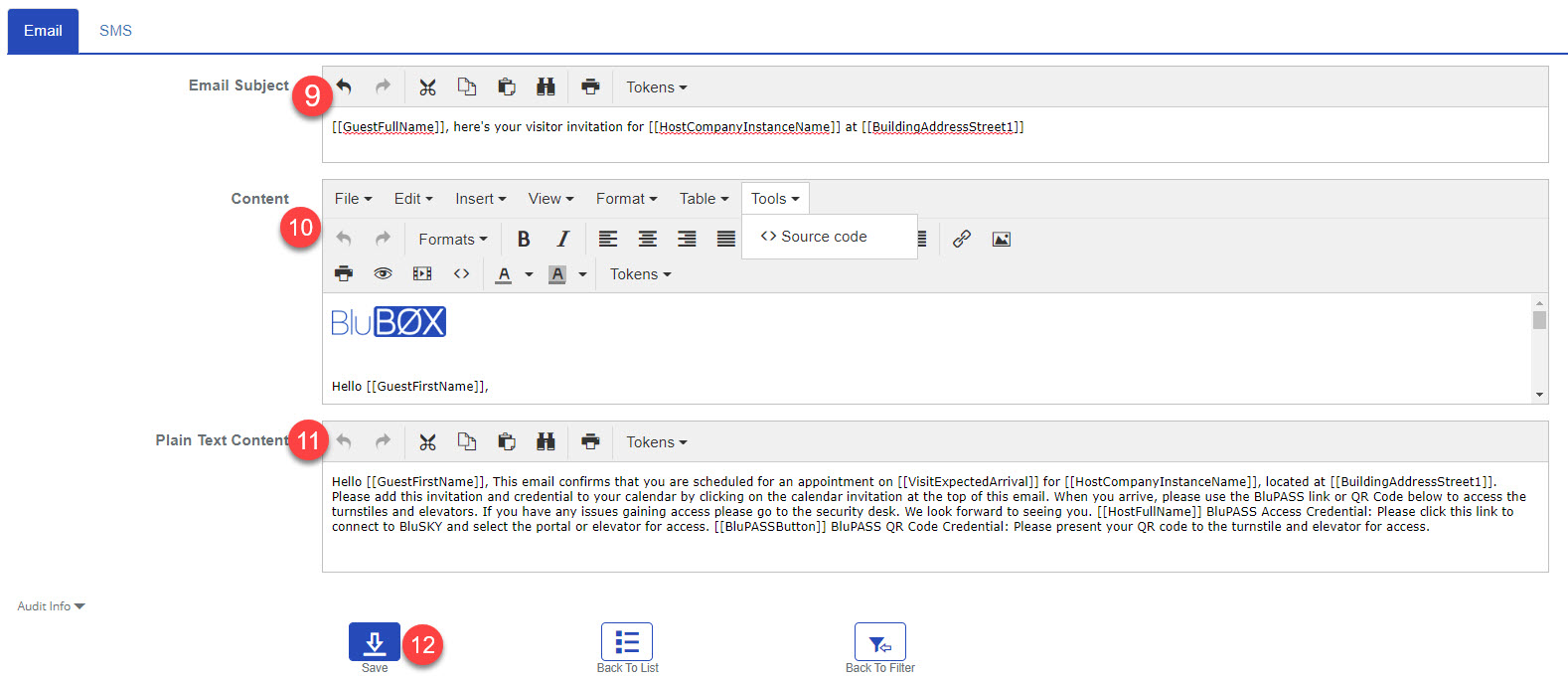Image resolution: width=1568 pixels, height=679 pixels.
Task: Toggle italic formatting in Content editor
Action: point(563,239)
